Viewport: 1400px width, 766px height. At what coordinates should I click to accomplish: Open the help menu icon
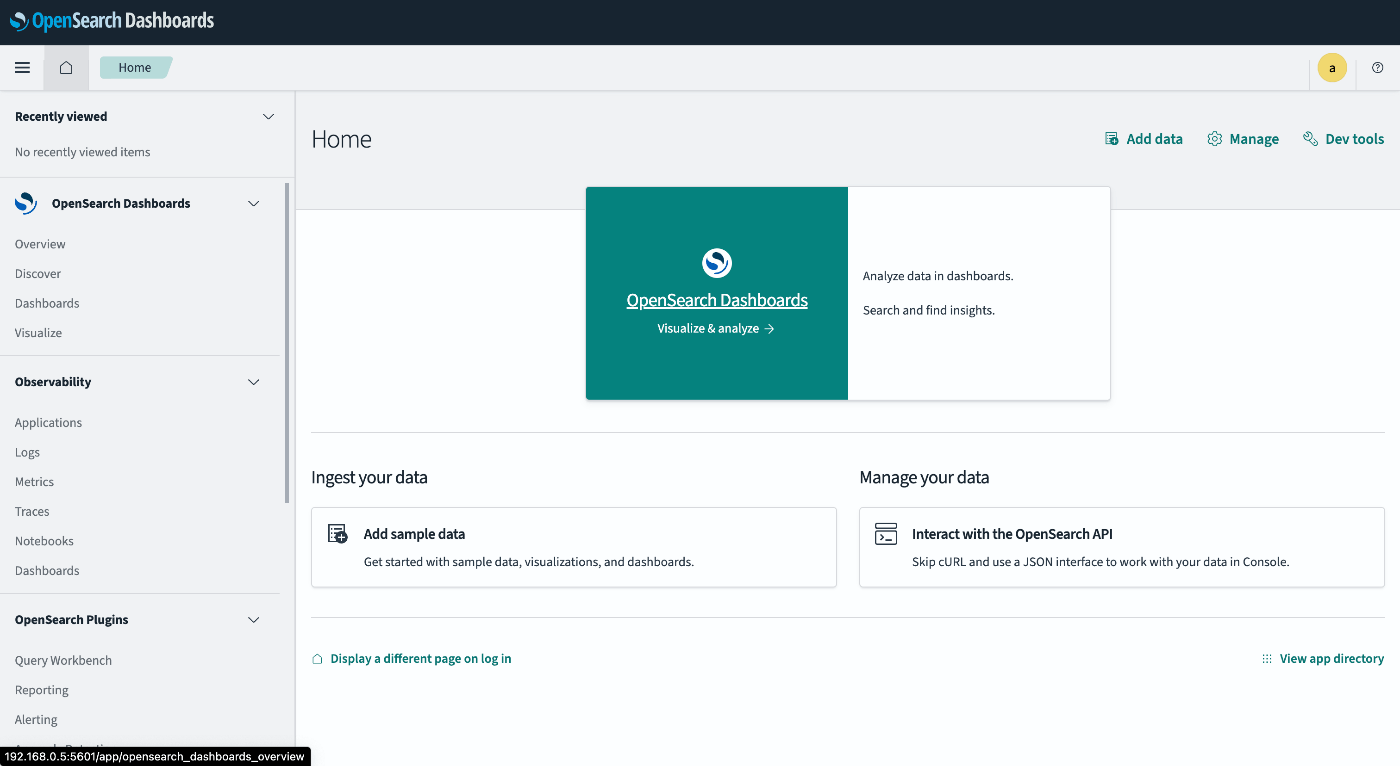[x=1378, y=68]
